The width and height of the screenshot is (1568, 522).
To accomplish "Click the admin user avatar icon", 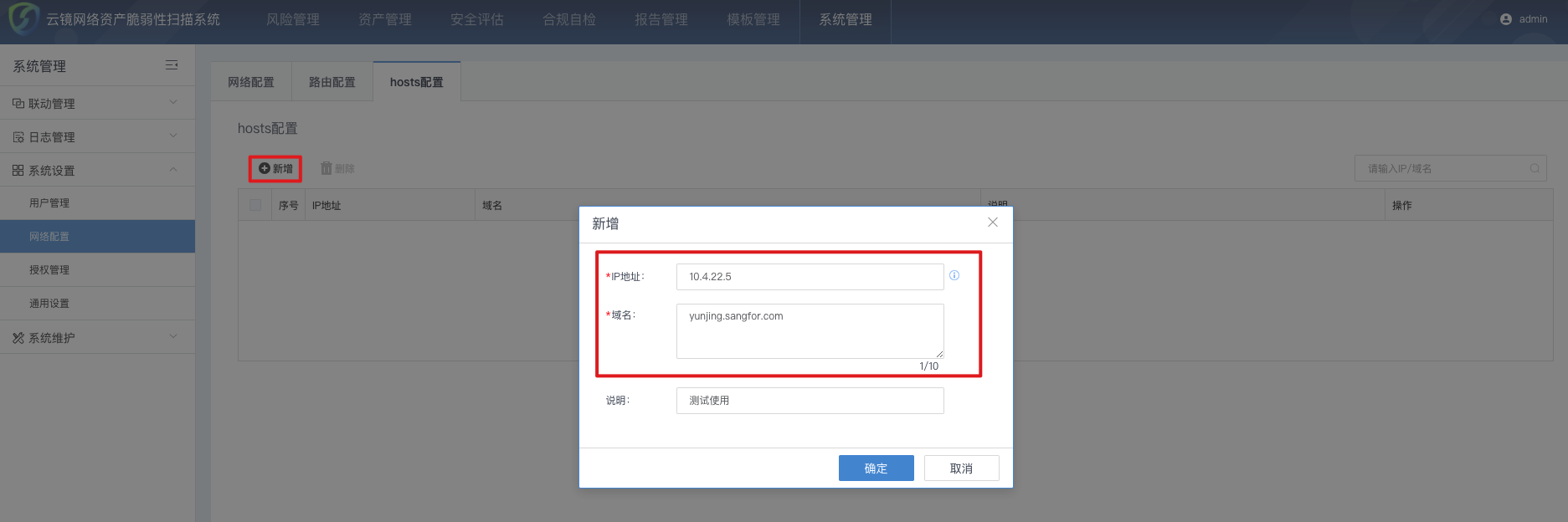I will point(1506,19).
